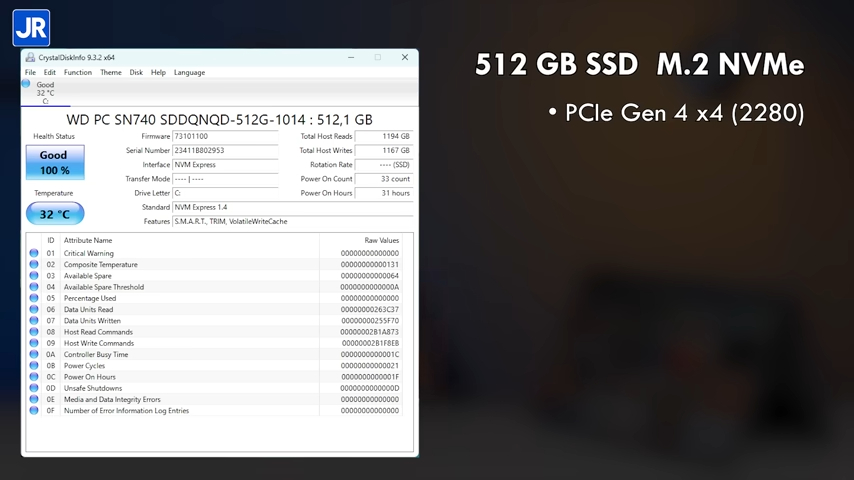Open the File menu
The image size is (854, 480).
click(30, 72)
